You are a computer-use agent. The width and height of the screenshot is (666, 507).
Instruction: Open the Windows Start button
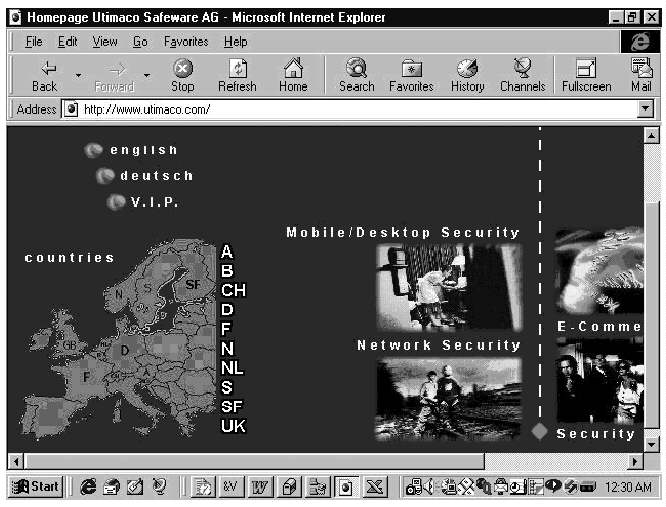pos(35,487)
